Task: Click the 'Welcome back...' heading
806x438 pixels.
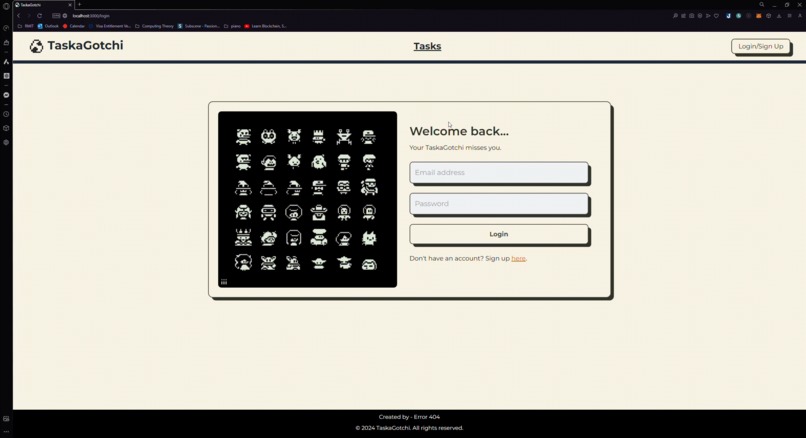Action: pos(459,131)
